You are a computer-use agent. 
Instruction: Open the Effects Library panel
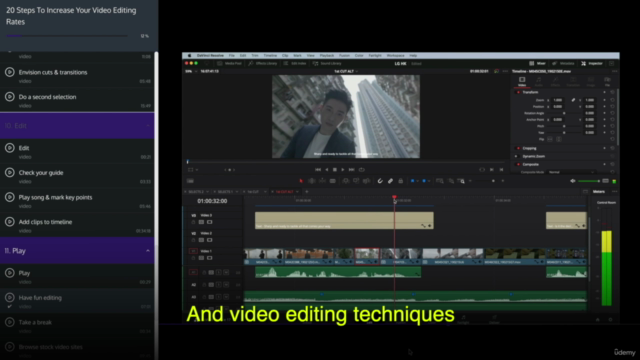(263, 63)
